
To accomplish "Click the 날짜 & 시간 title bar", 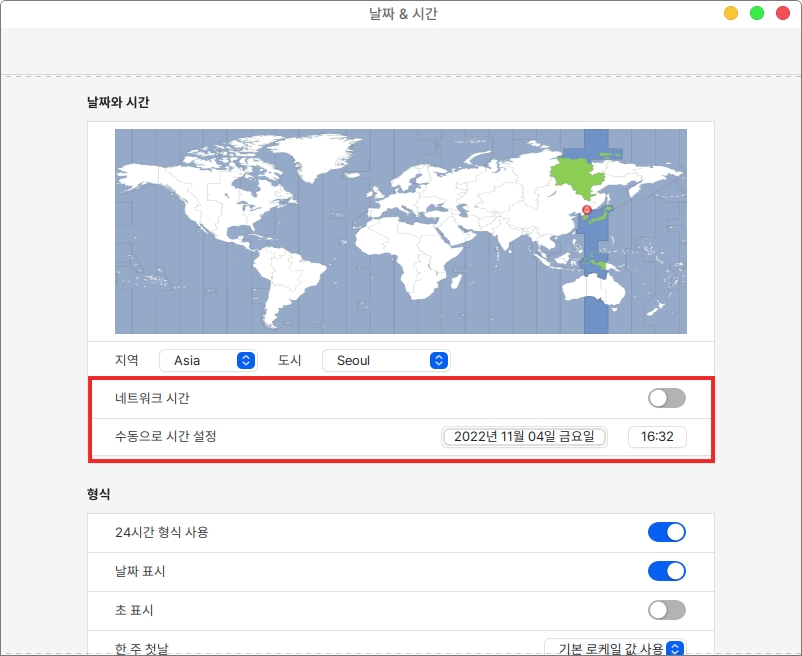I will point(402,14).
